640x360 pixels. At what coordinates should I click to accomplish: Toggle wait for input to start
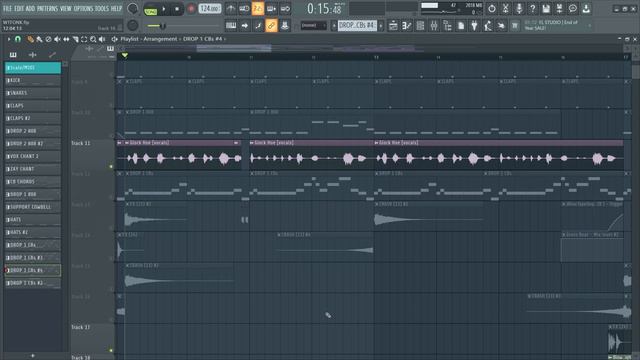pyautogui.click(x=244, y=9)
